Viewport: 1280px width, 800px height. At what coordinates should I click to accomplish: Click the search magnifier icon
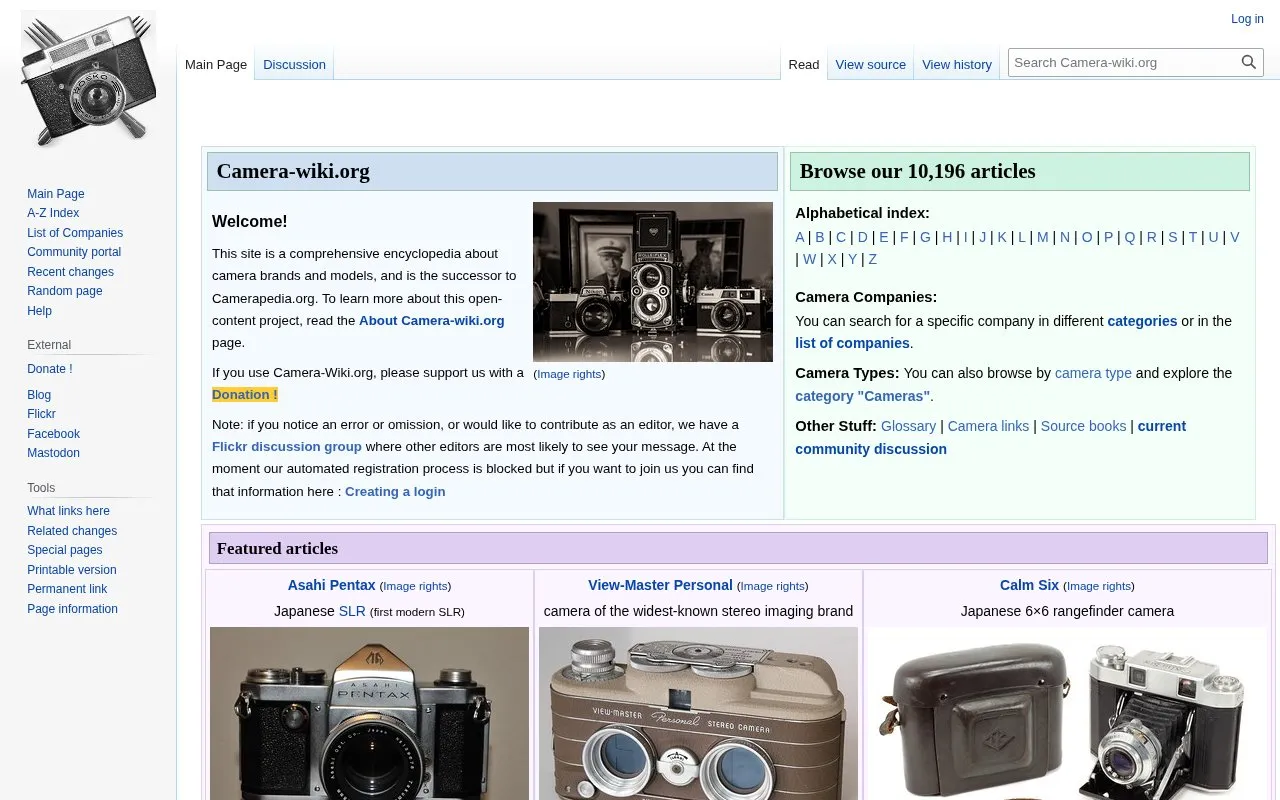1249,62
